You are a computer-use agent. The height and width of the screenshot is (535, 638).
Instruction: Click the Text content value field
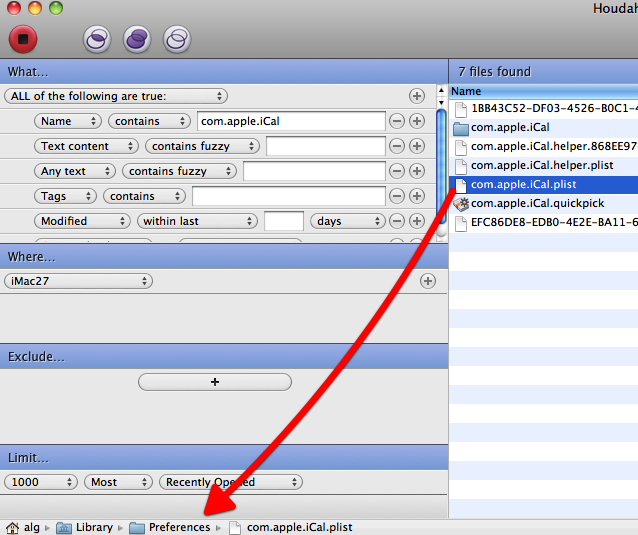(326, 146)
